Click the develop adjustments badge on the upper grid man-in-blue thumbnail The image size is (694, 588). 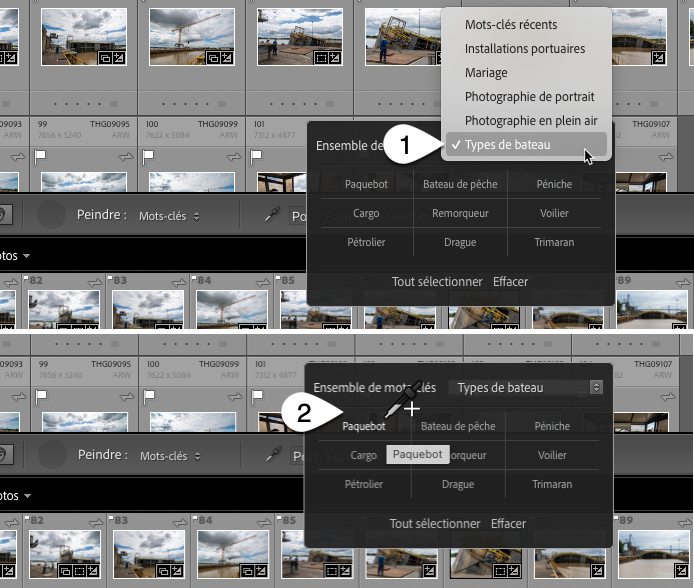335,58
